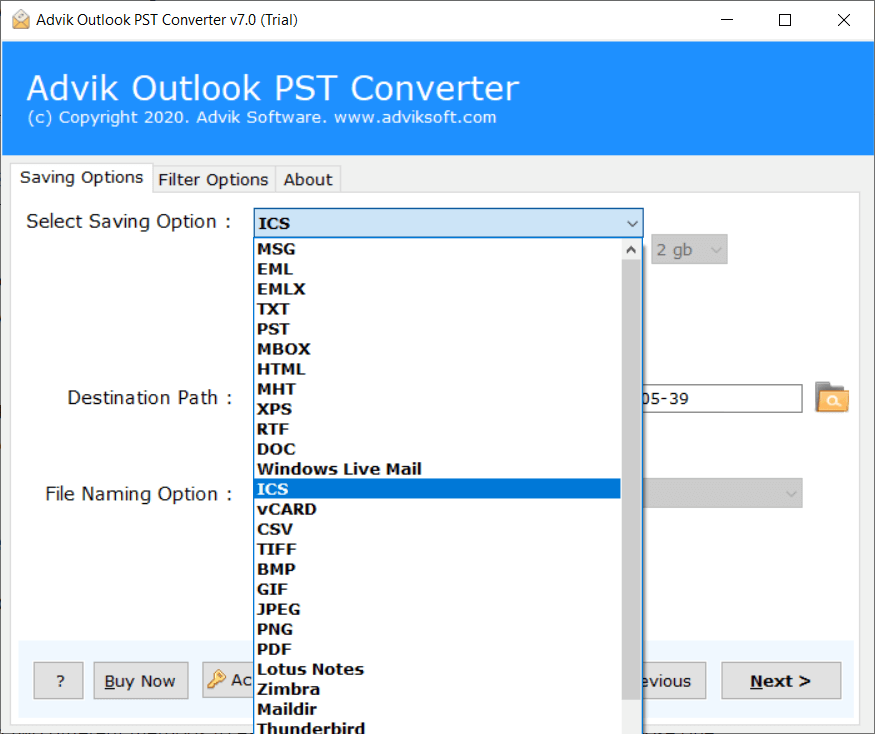Image resolution: width=875 pixels, height=734 pixels.
Task: Expand the Select Saving Option combo box
Action: coord(448,223)
